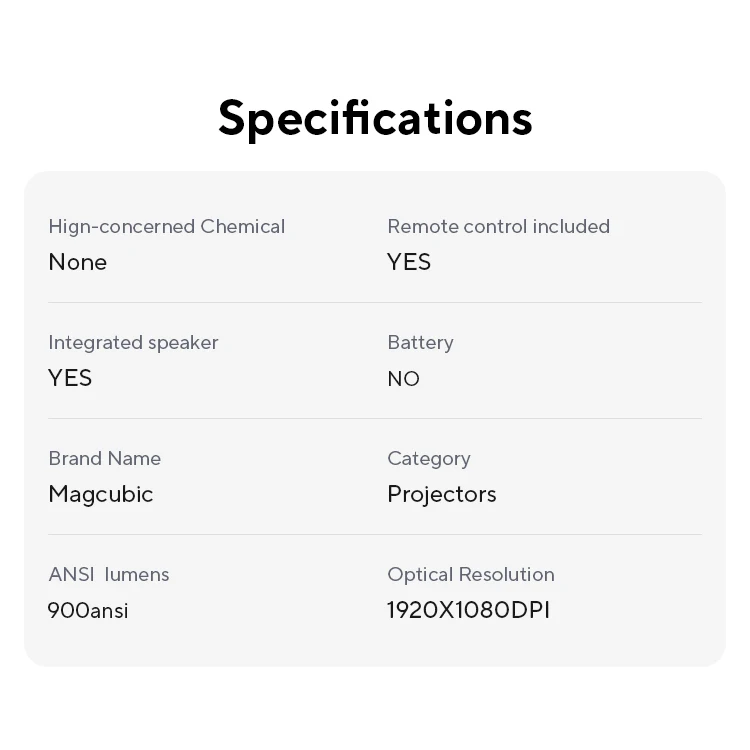Click the Specifications heading
This screenshot has width=750, height=750.
click(x=375, y=118)
